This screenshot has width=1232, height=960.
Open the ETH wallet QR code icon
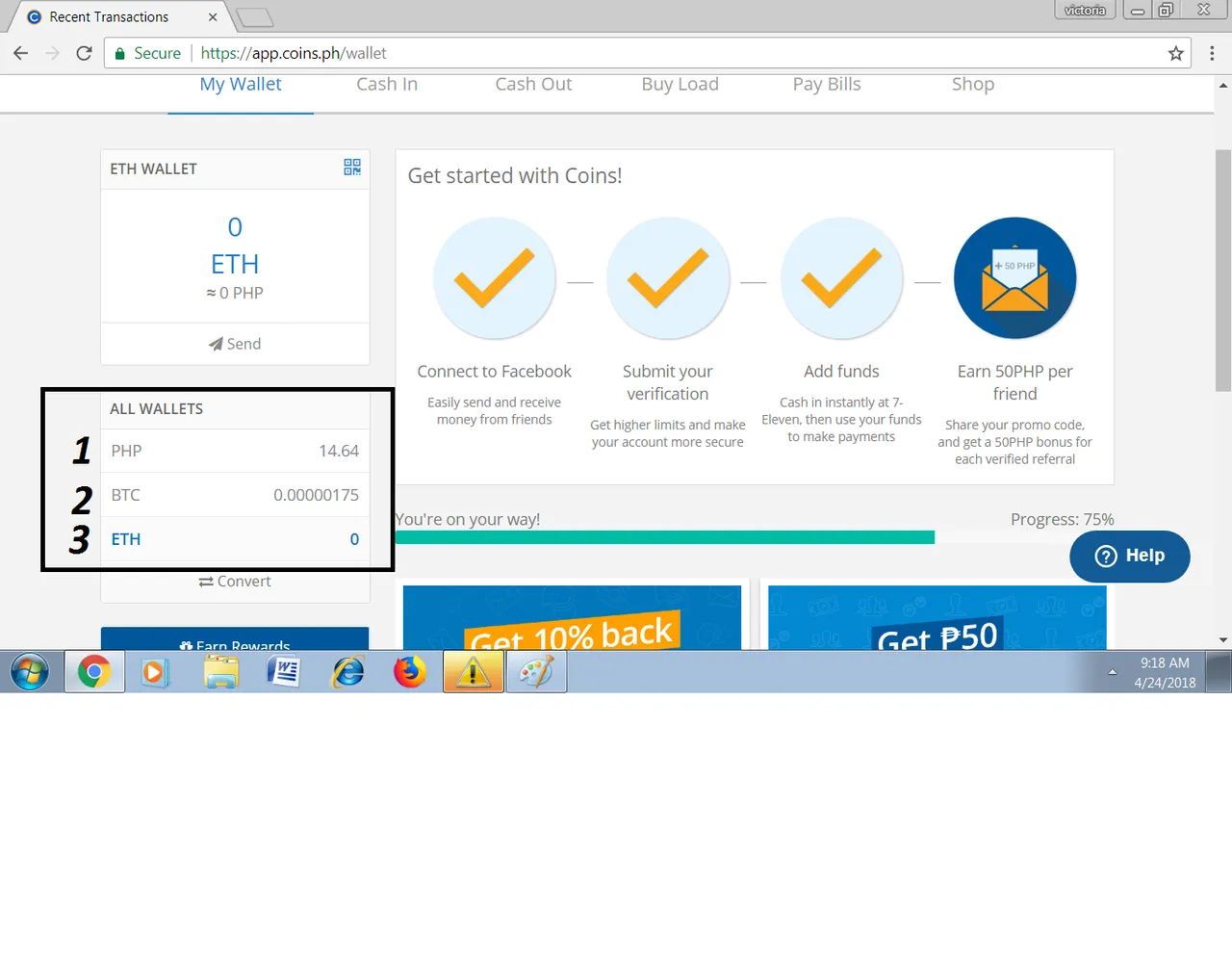[352, 168]
